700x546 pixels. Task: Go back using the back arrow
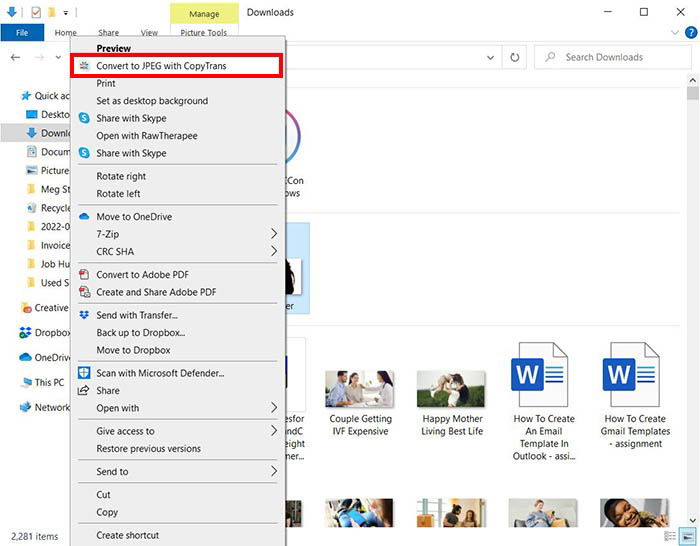[x=15, y=57]
